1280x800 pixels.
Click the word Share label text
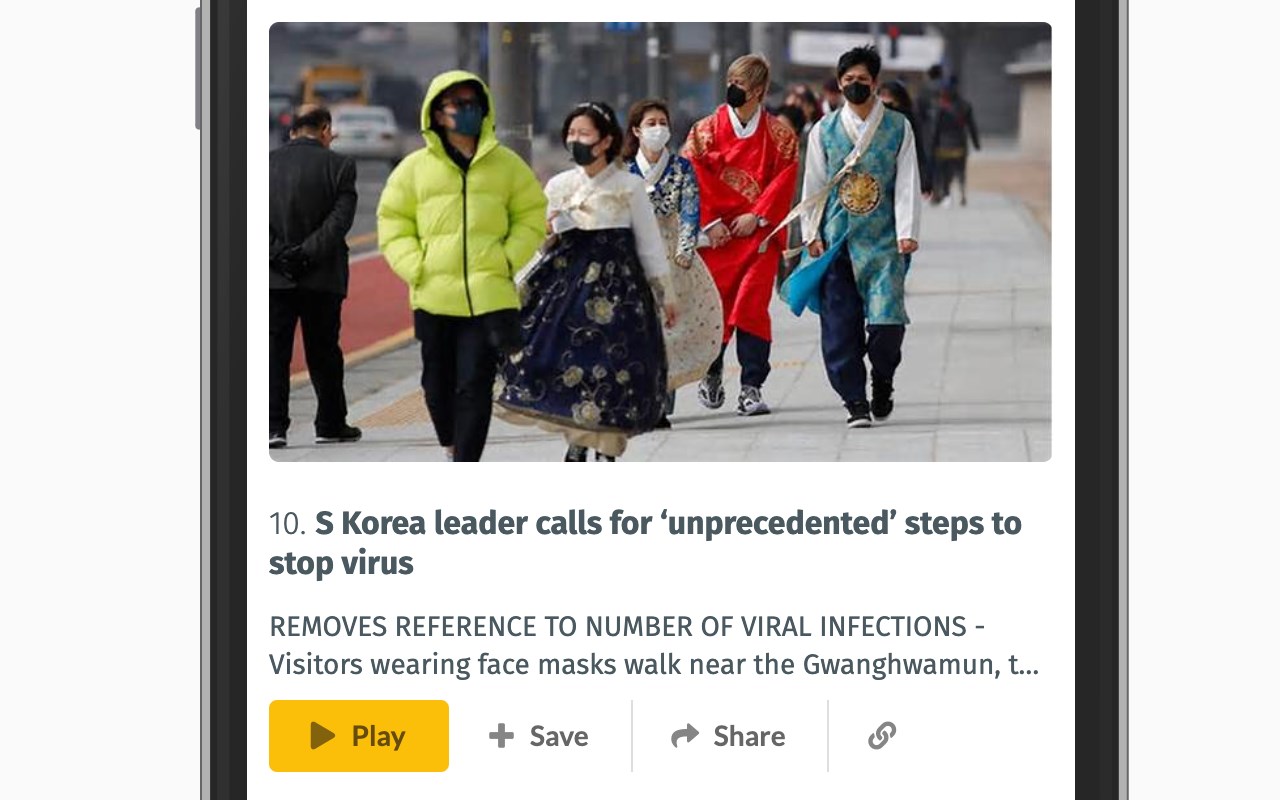(x=749, y=736)
